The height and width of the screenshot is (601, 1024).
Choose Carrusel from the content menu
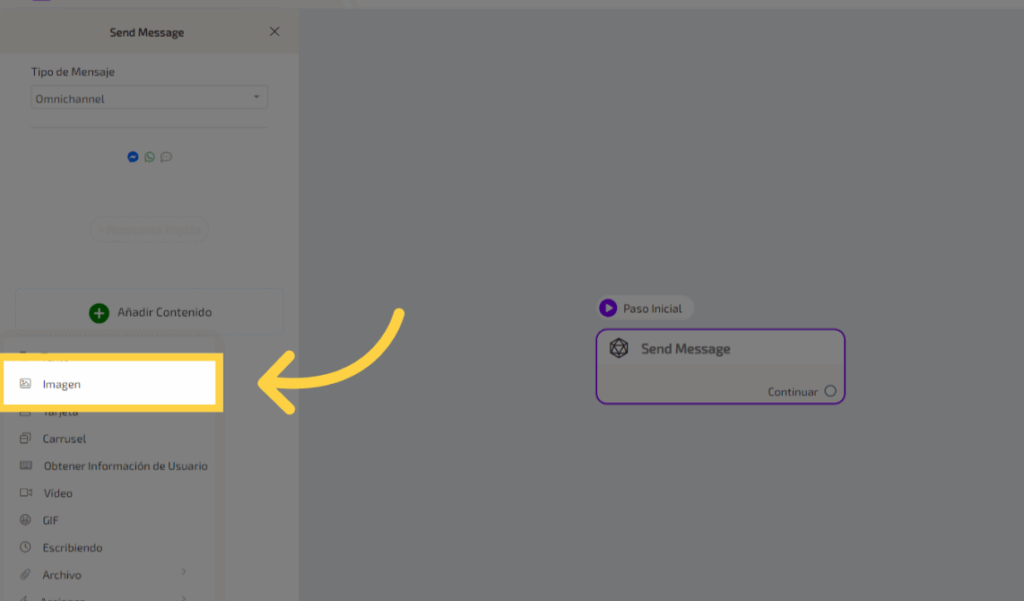click(x=64, y=439)
